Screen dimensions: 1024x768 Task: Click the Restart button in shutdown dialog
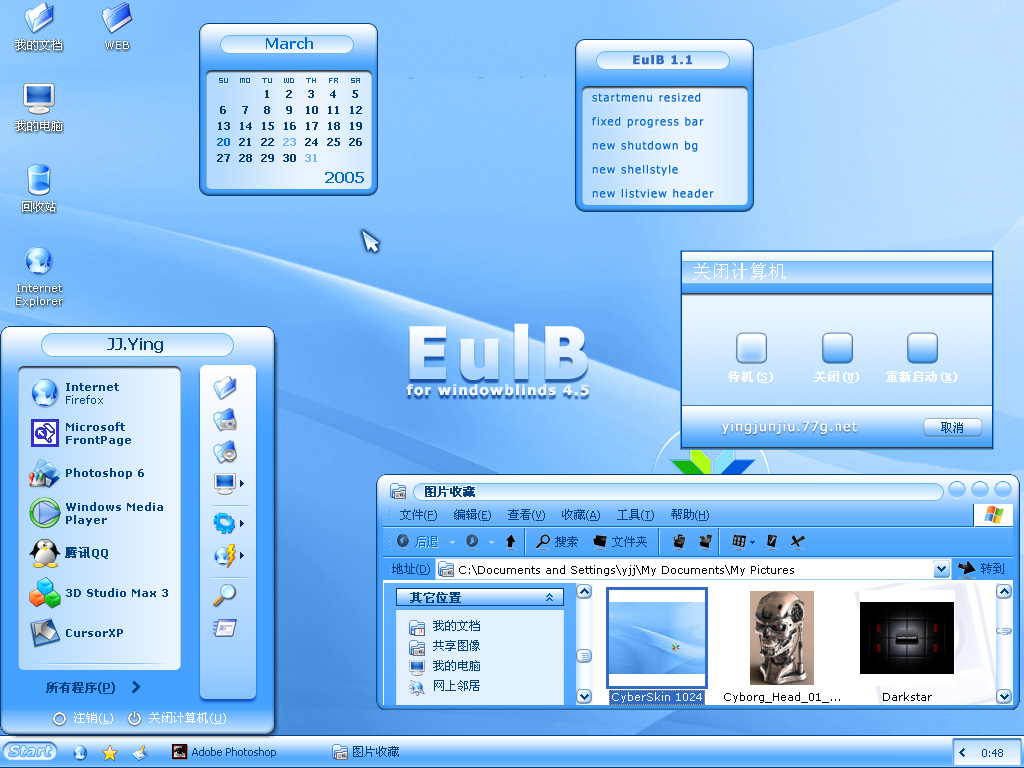pos(921,357)
